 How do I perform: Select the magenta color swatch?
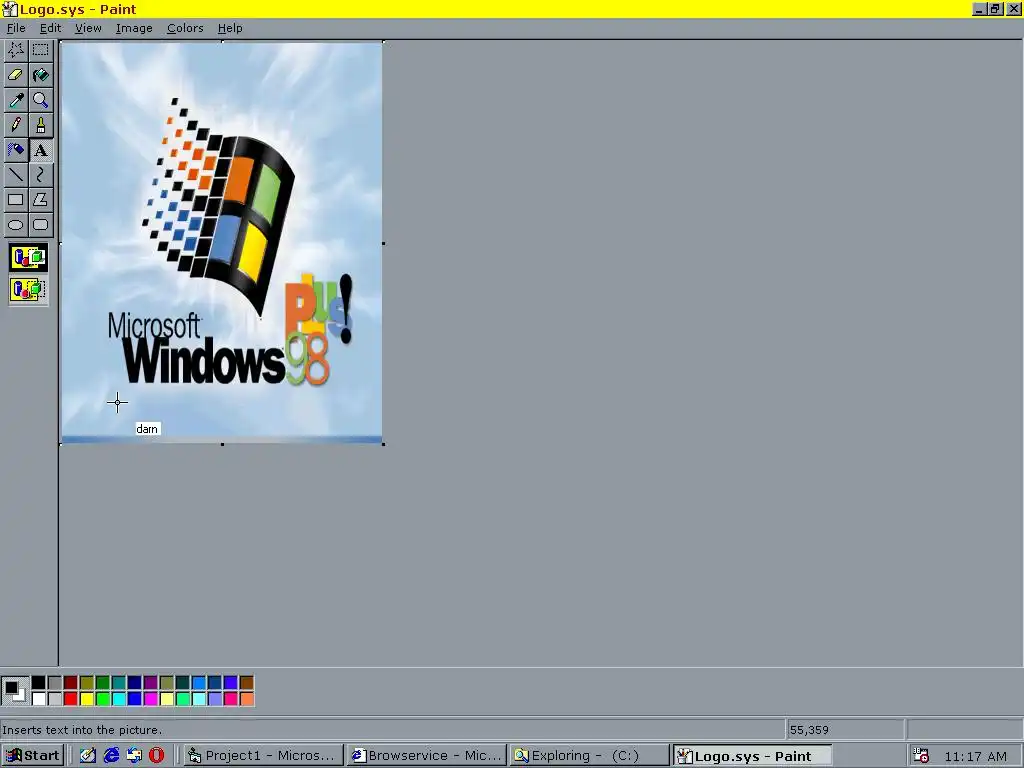[151, 699]
